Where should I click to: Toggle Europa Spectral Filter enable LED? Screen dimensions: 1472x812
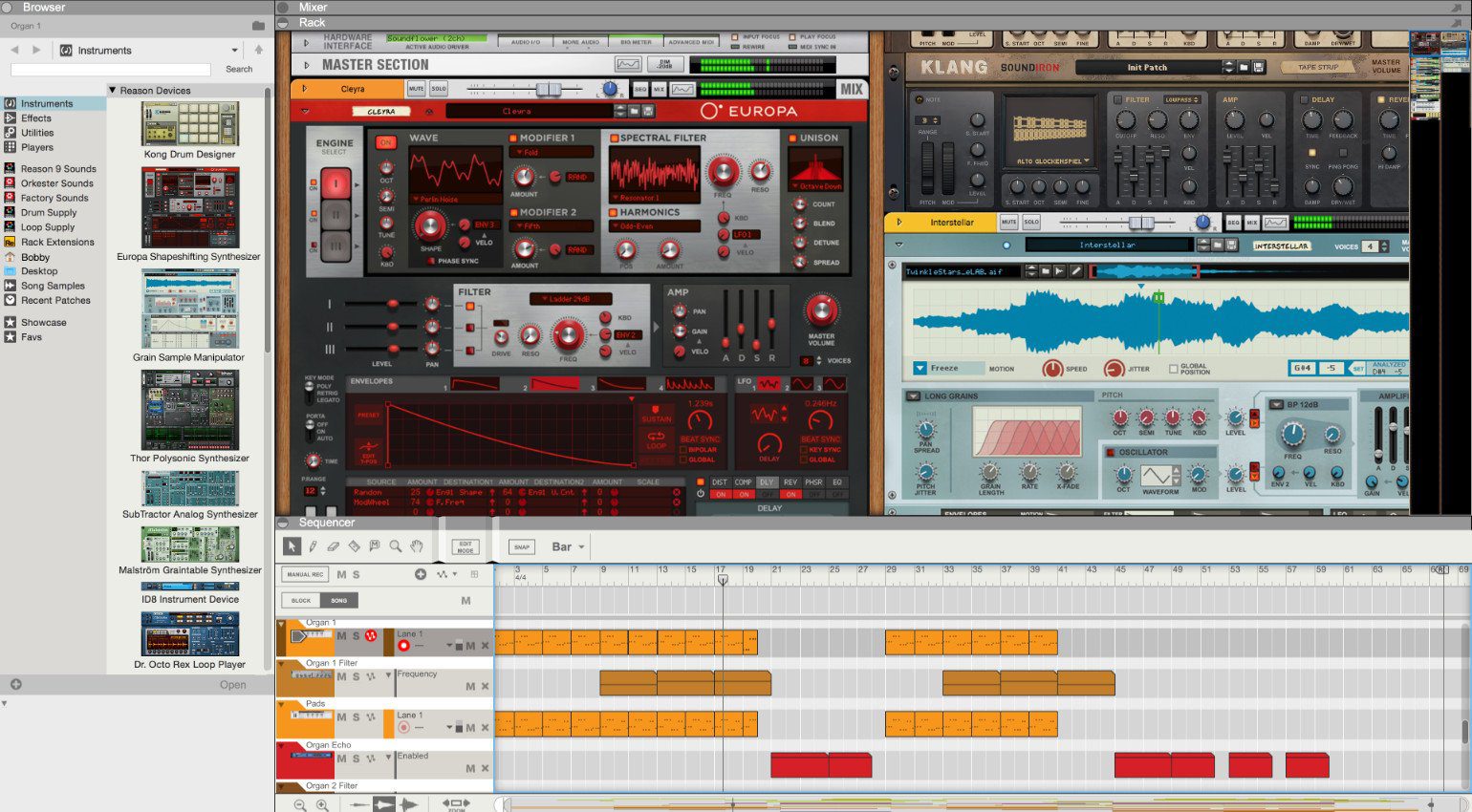coord(614,139)
